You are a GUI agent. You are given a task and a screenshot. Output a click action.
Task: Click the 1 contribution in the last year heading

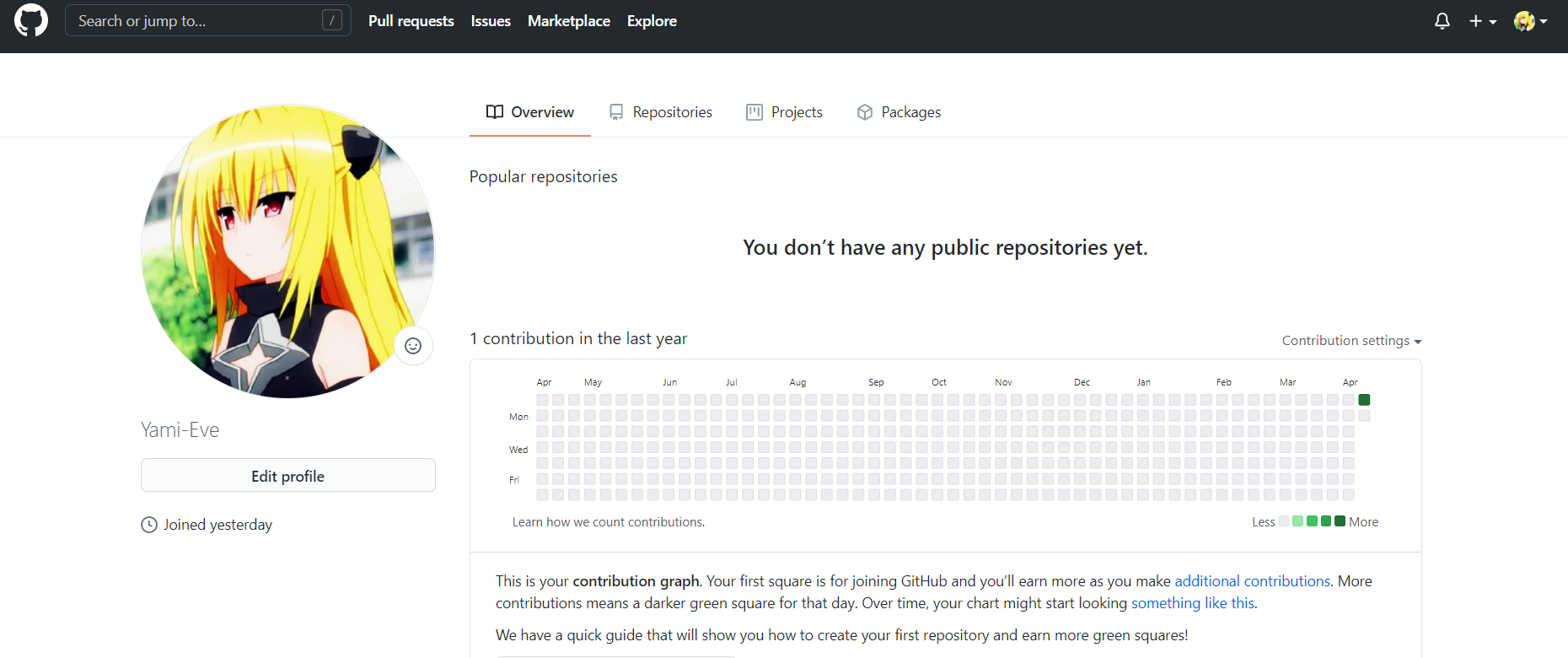coord(578,338)
